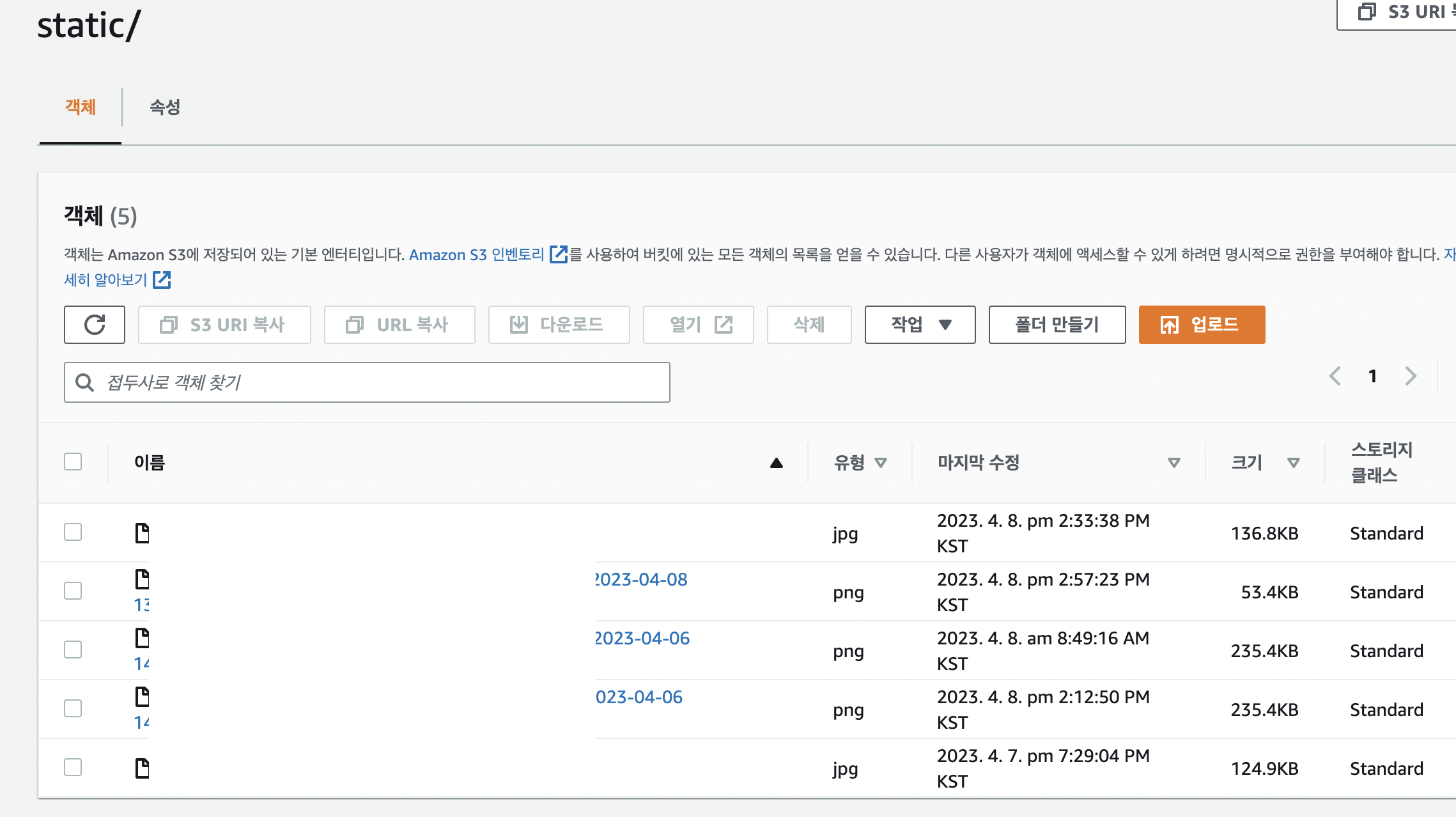This screenshot has height=817, width=1456.
Task: Toggle the select-all checkbox in the header
Action: click(x=73, y=462)
